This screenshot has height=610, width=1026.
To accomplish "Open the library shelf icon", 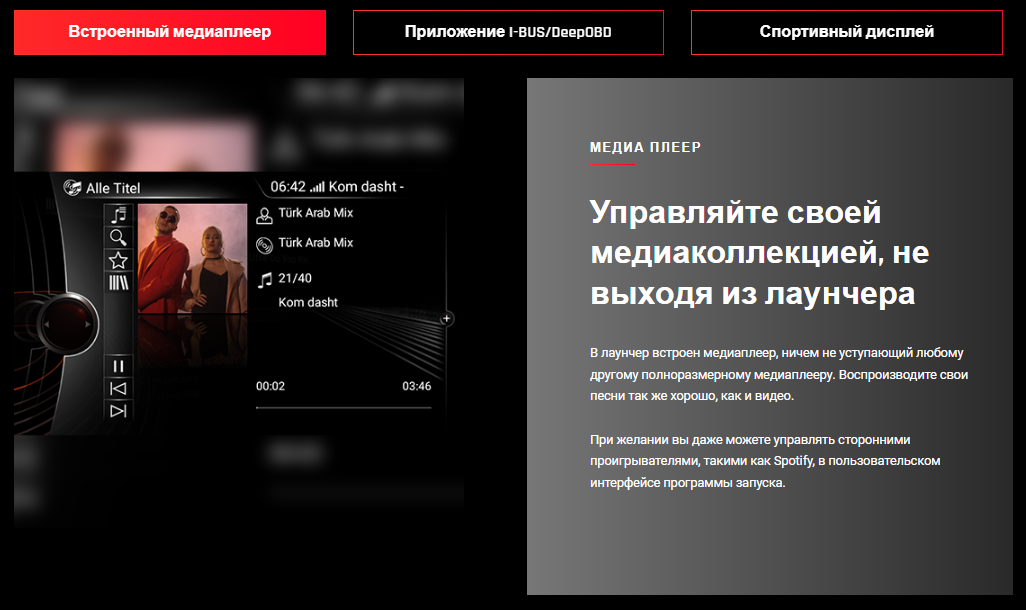I will coord(118,283).
